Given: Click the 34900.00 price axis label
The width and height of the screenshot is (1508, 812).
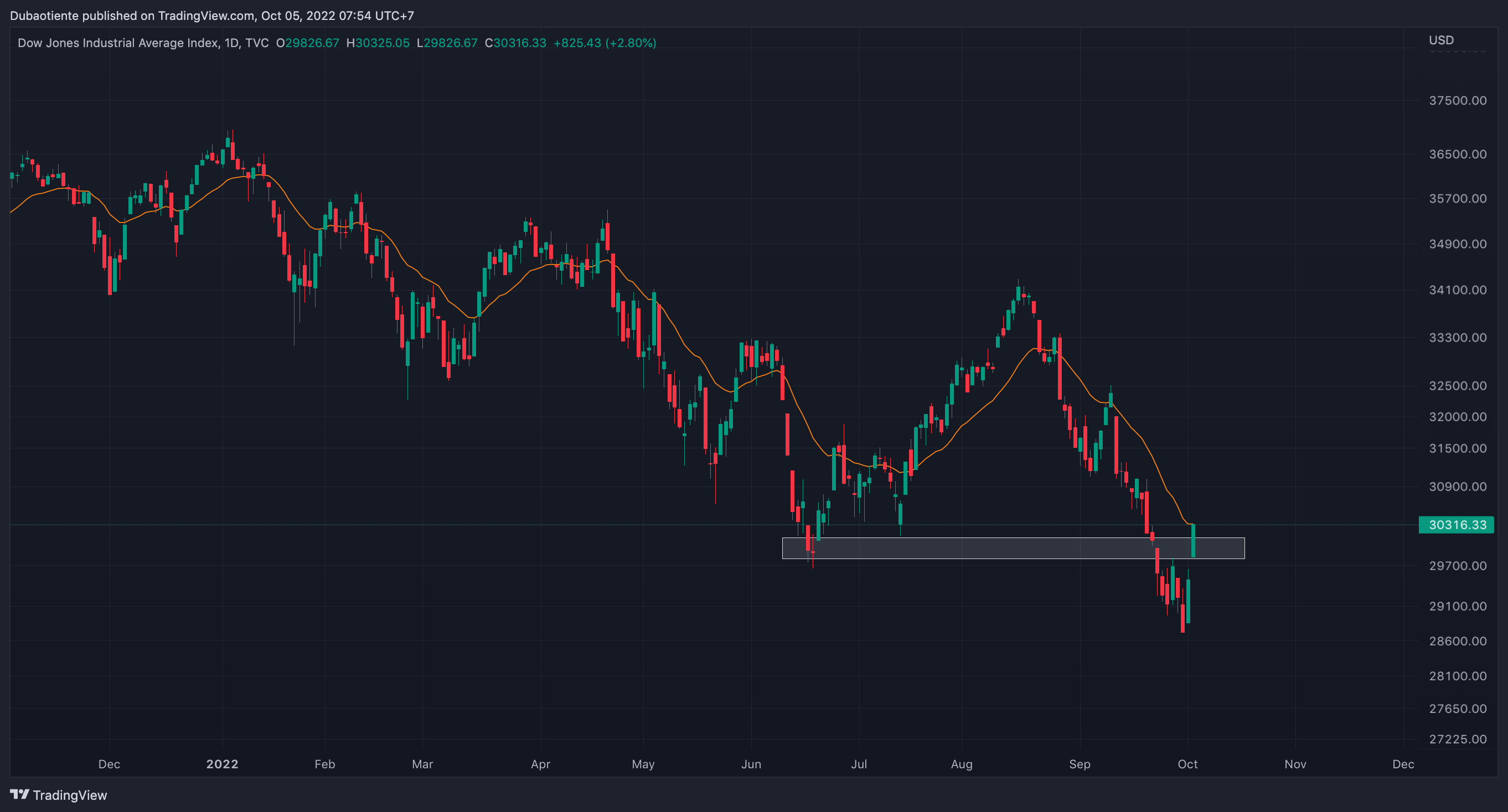Looking at the screenshot, I should pyautogui.click(x=1458, y=244).
